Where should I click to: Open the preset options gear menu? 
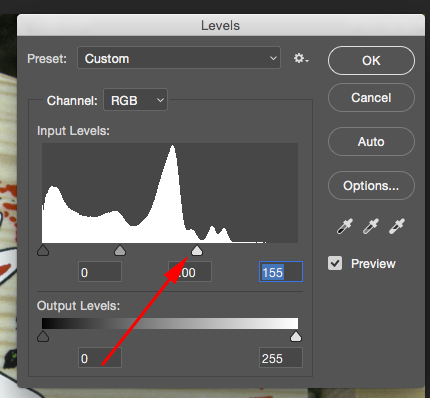(301, 59)
